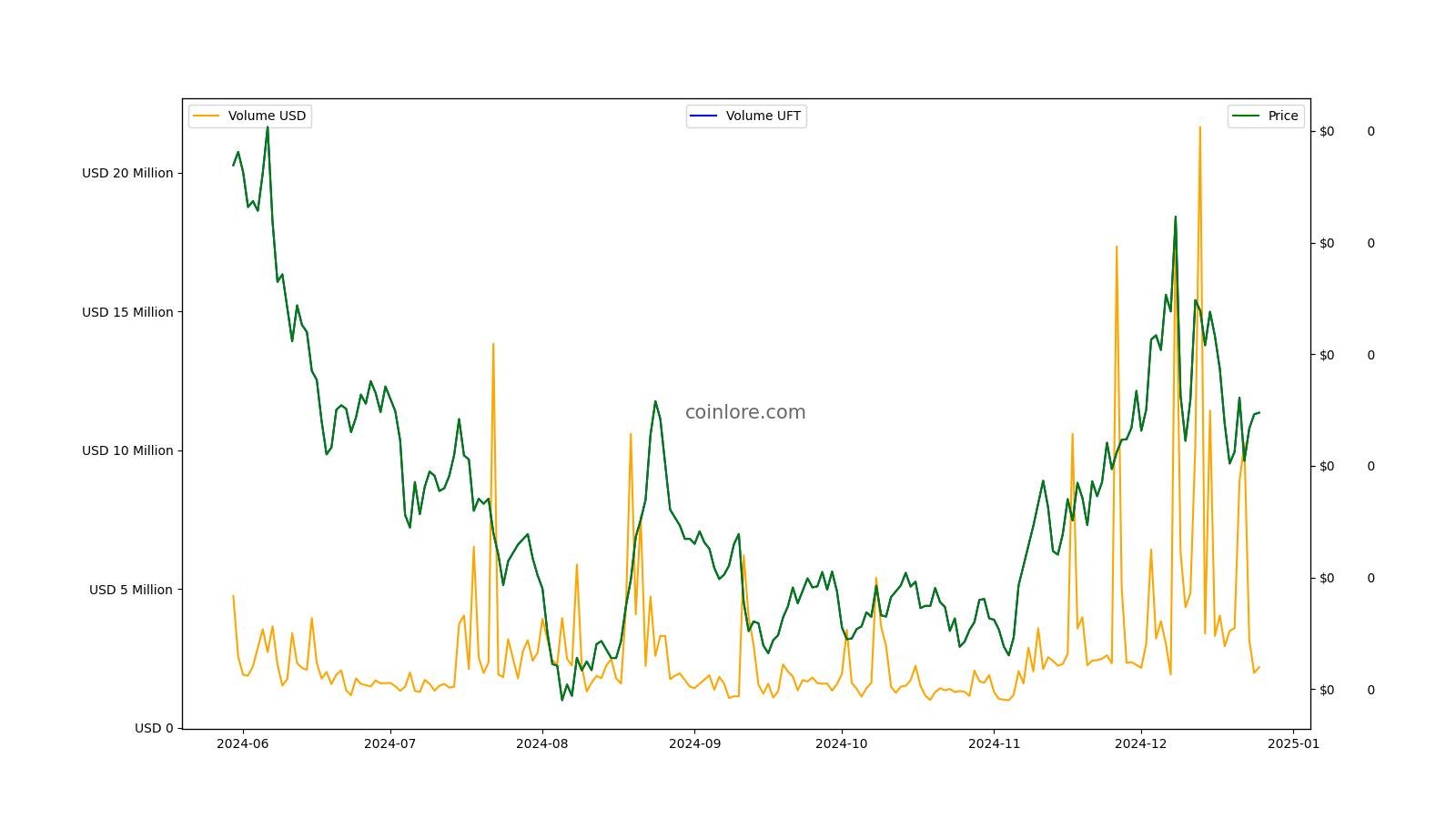The width and height of the screenshot is (1456, 819).
Task: Click the 2024-11 date tick label
Action: [995, 743]
